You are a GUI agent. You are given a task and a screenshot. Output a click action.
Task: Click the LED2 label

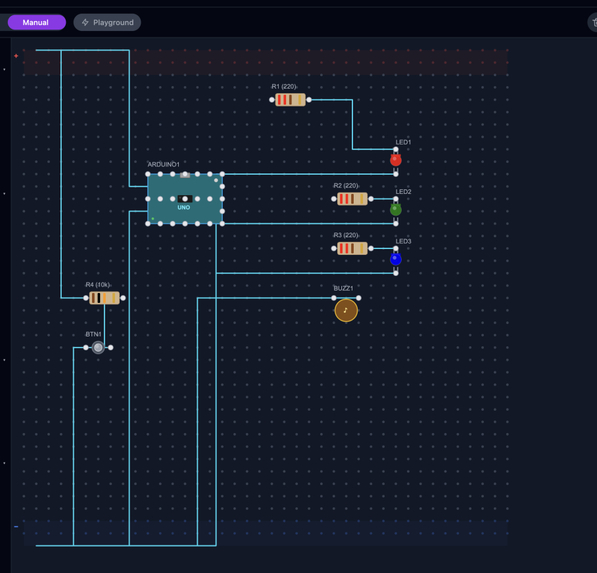pos(403,192)
